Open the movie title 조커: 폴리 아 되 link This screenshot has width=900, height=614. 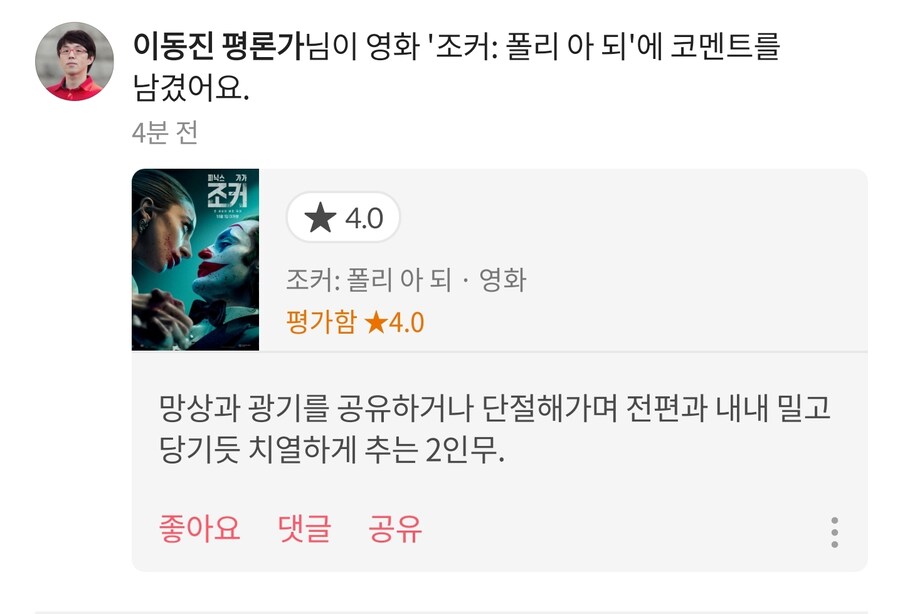click(x=368, y=280)
